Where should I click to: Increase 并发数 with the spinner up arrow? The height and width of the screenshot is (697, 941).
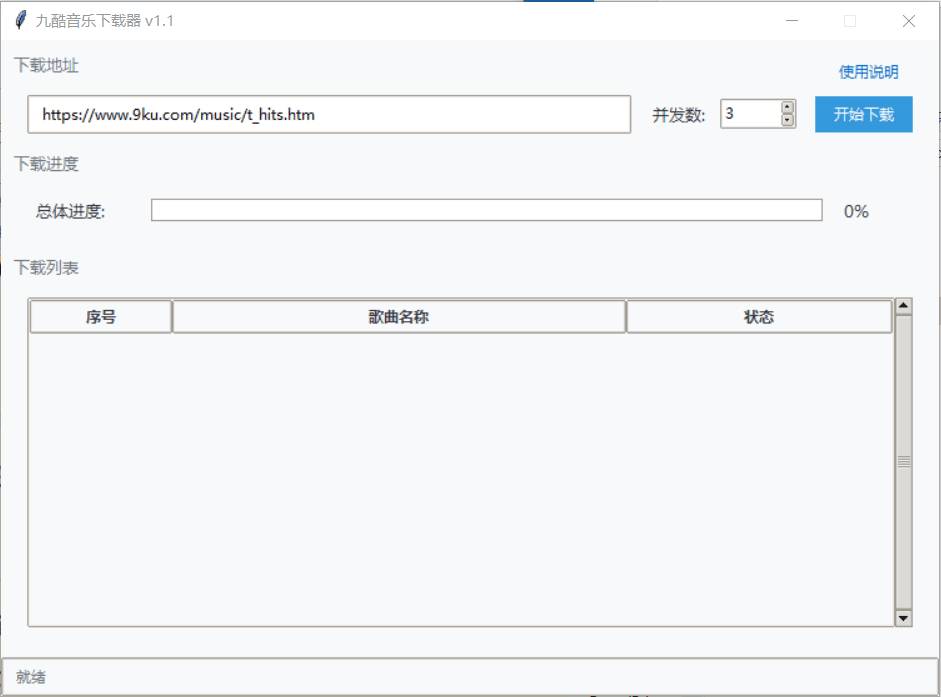pos(788,108)
